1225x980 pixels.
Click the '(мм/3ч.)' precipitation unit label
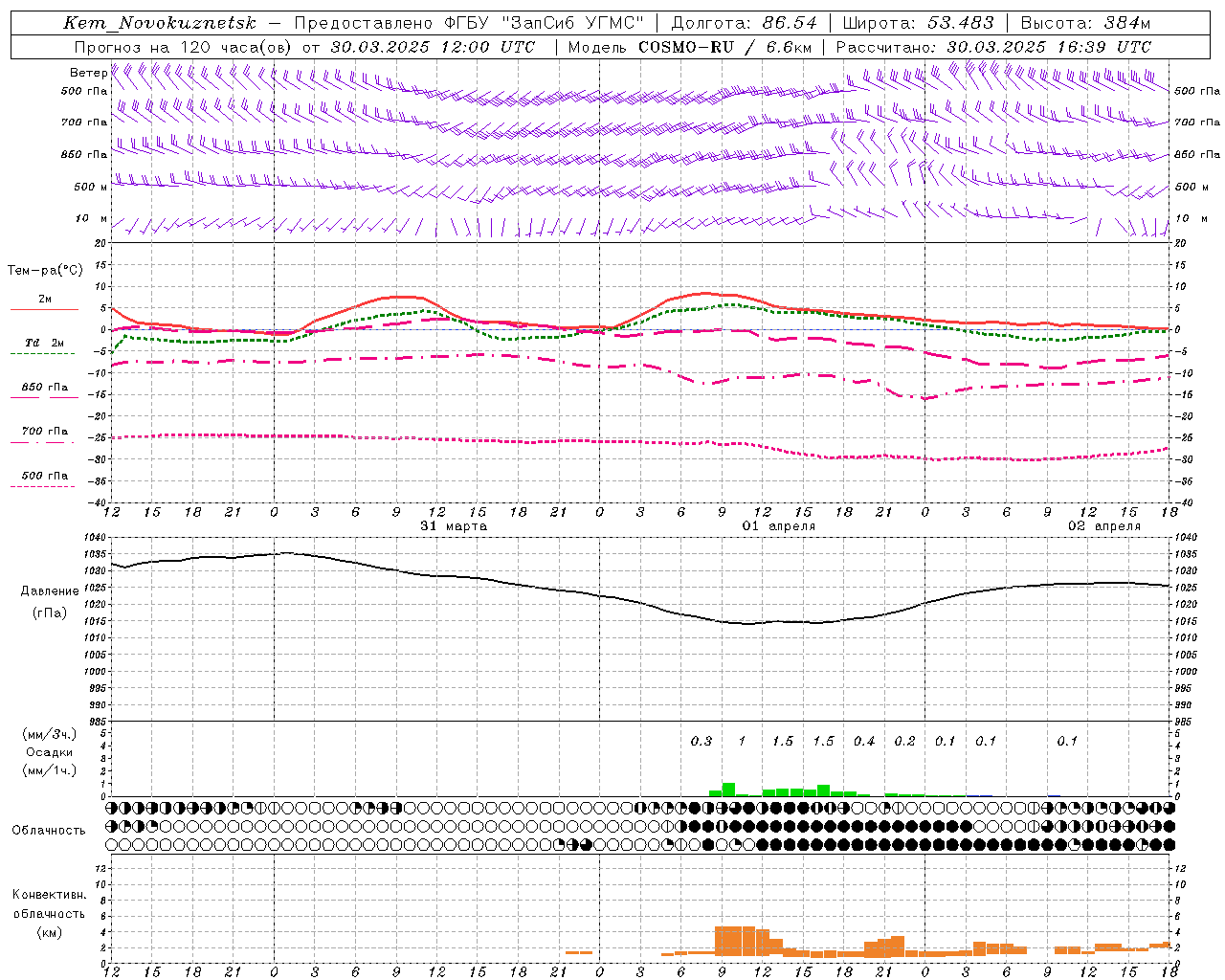tap(50, 734)
